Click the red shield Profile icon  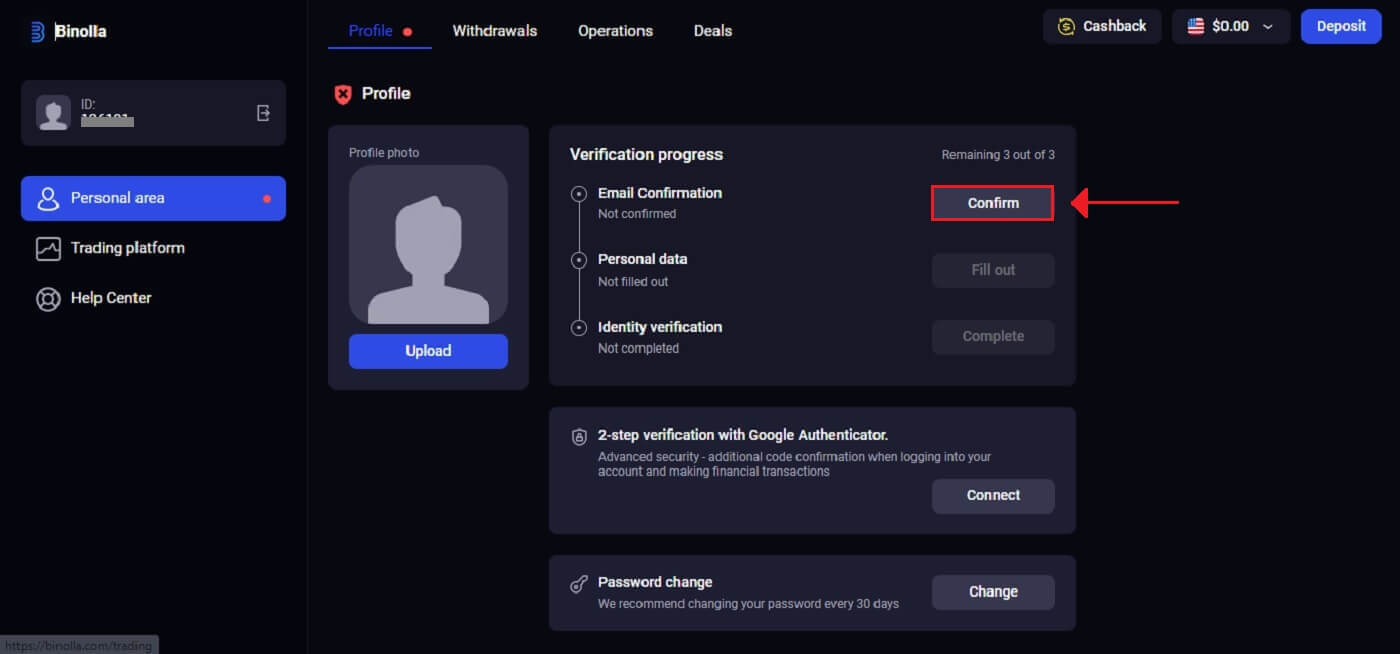tap(343, 94)
